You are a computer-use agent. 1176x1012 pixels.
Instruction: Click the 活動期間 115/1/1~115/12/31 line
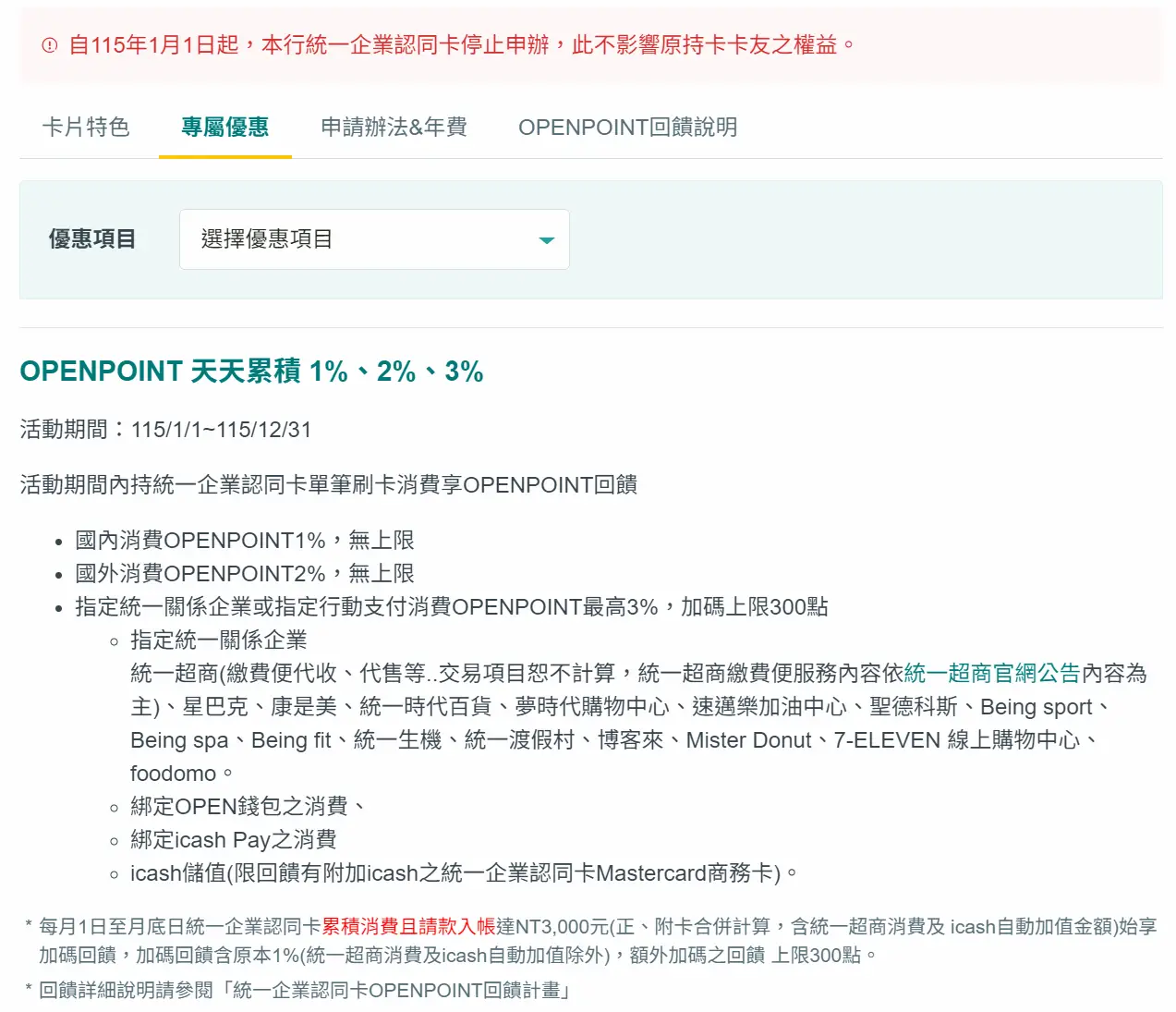pos(165,430)
